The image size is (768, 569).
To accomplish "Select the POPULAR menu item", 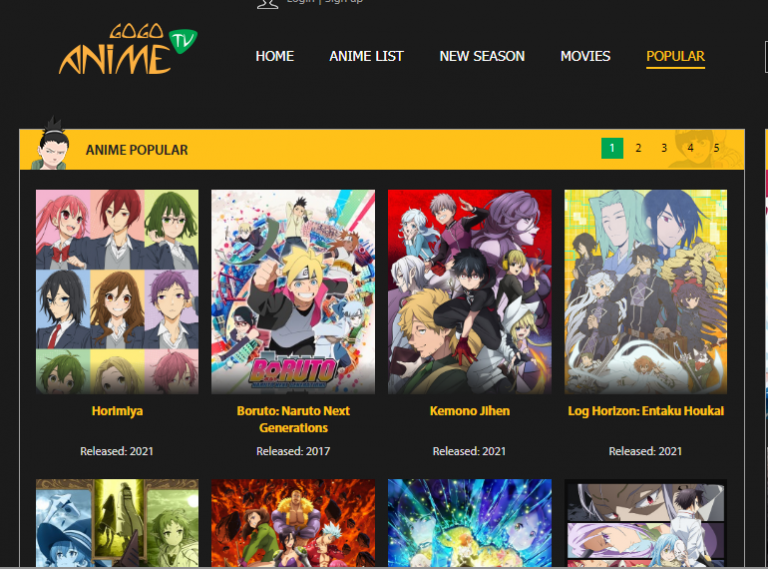I will click(x=675, y=56).
